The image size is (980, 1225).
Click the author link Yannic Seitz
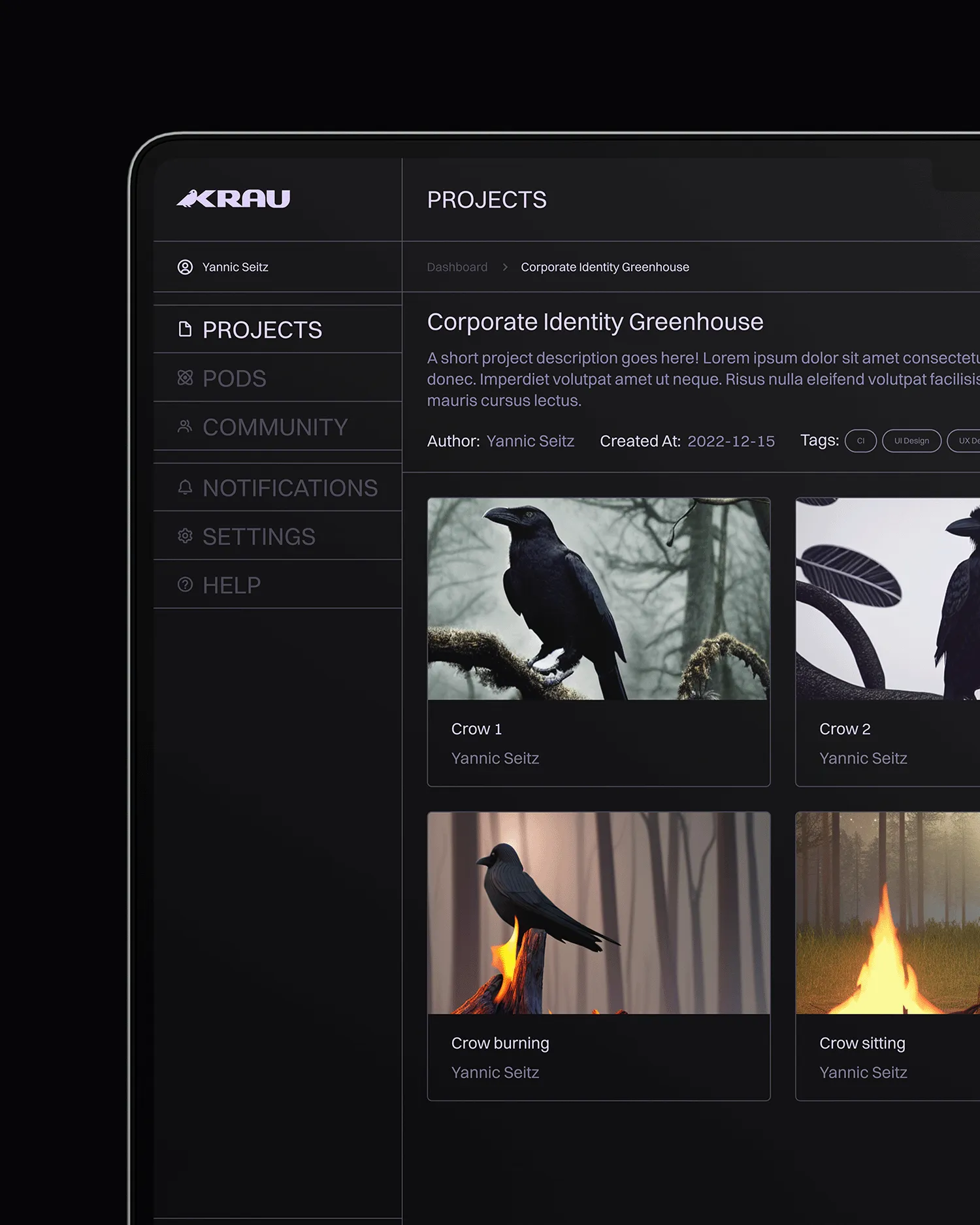[530, 442]
